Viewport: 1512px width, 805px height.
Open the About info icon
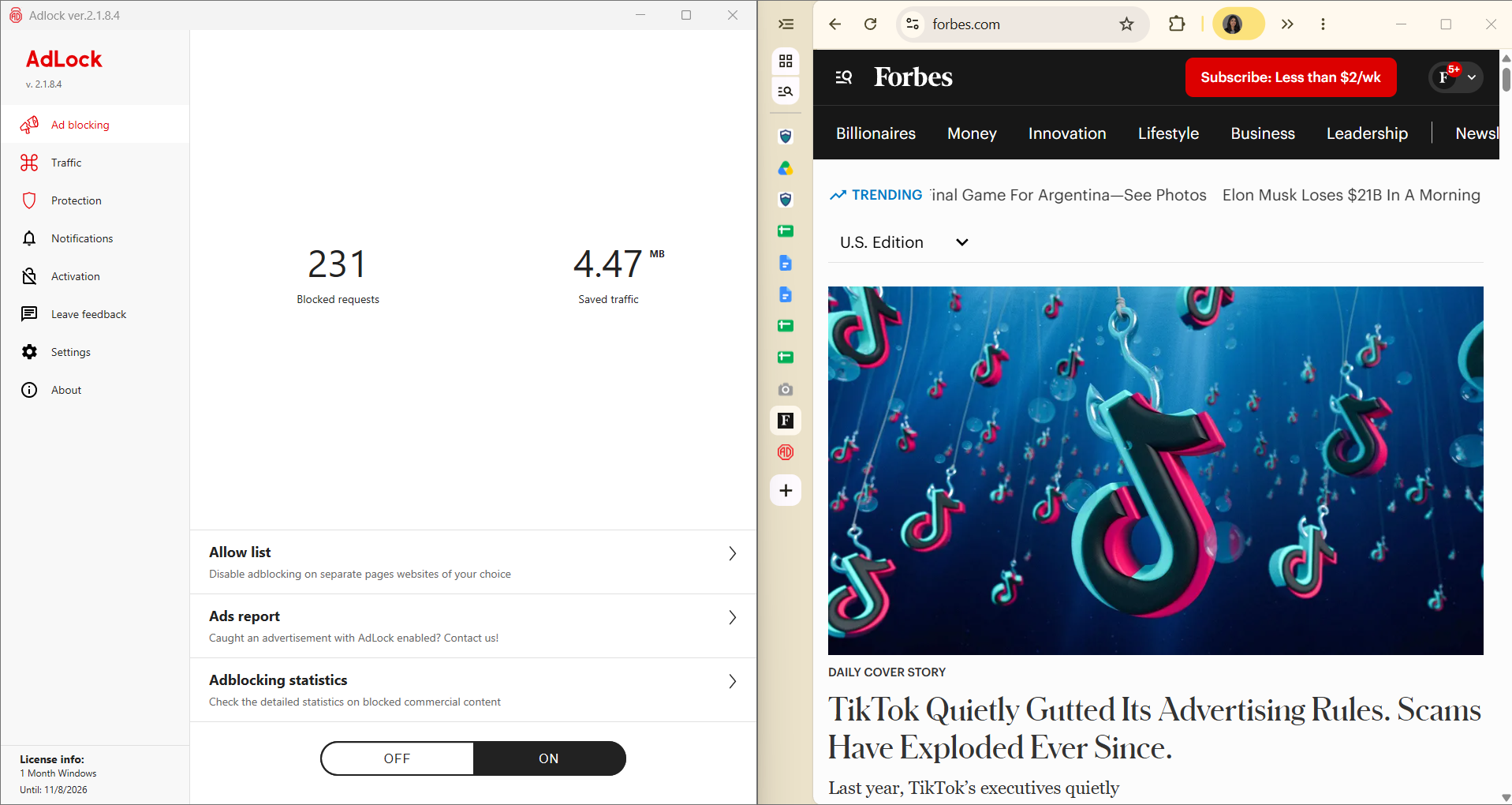coord(29,390)
